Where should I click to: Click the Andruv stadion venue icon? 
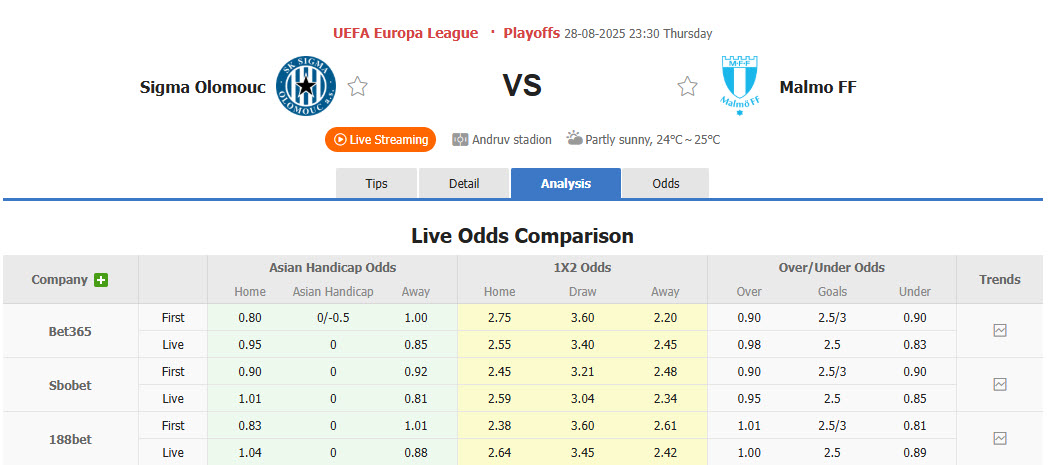pyautogui.click(x=461, y=140)
